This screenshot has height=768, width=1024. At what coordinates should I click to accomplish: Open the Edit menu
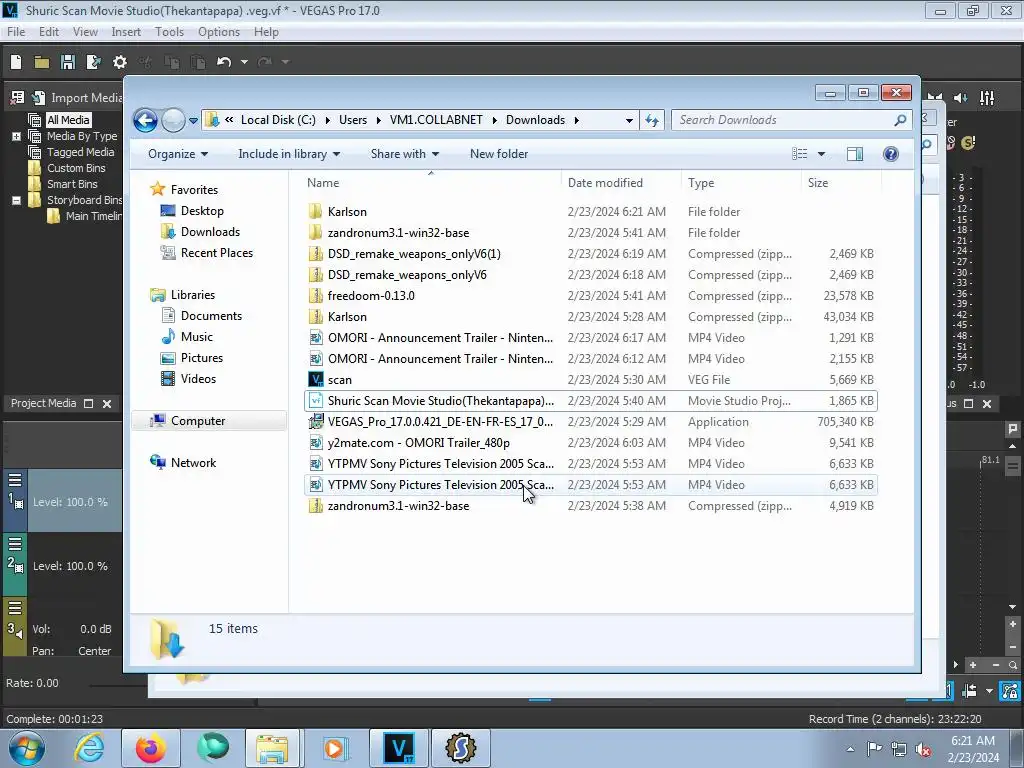pos(49,32)
